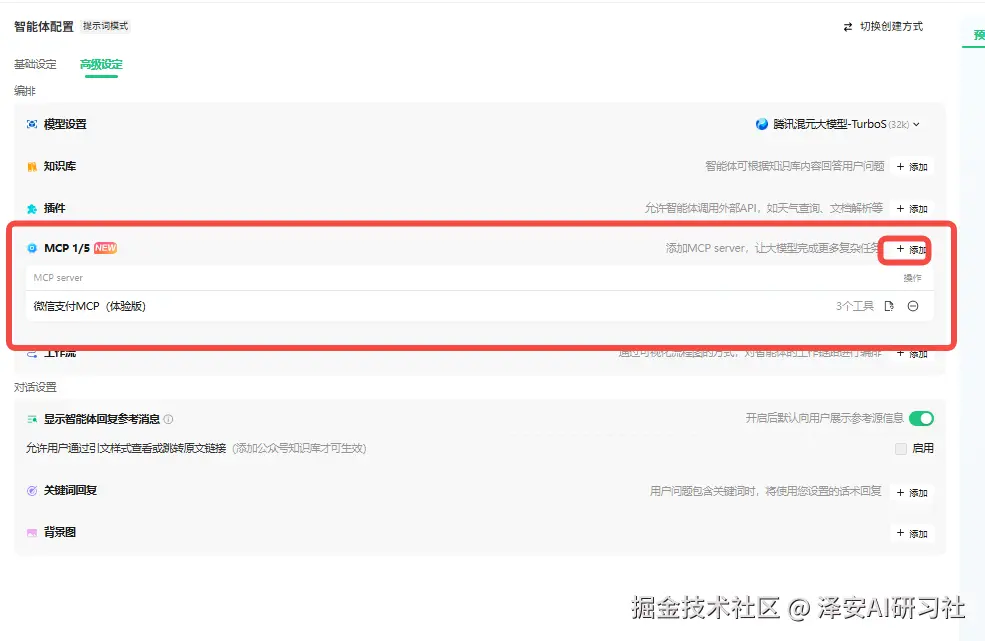Remove 微信支付MCP with minus icon
The image size is (985, 641).
pyautogui.click(x=913, y=306)
